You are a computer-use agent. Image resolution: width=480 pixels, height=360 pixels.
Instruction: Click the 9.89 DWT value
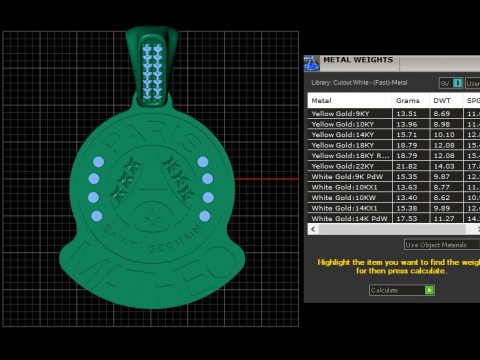tap(442, 208)
